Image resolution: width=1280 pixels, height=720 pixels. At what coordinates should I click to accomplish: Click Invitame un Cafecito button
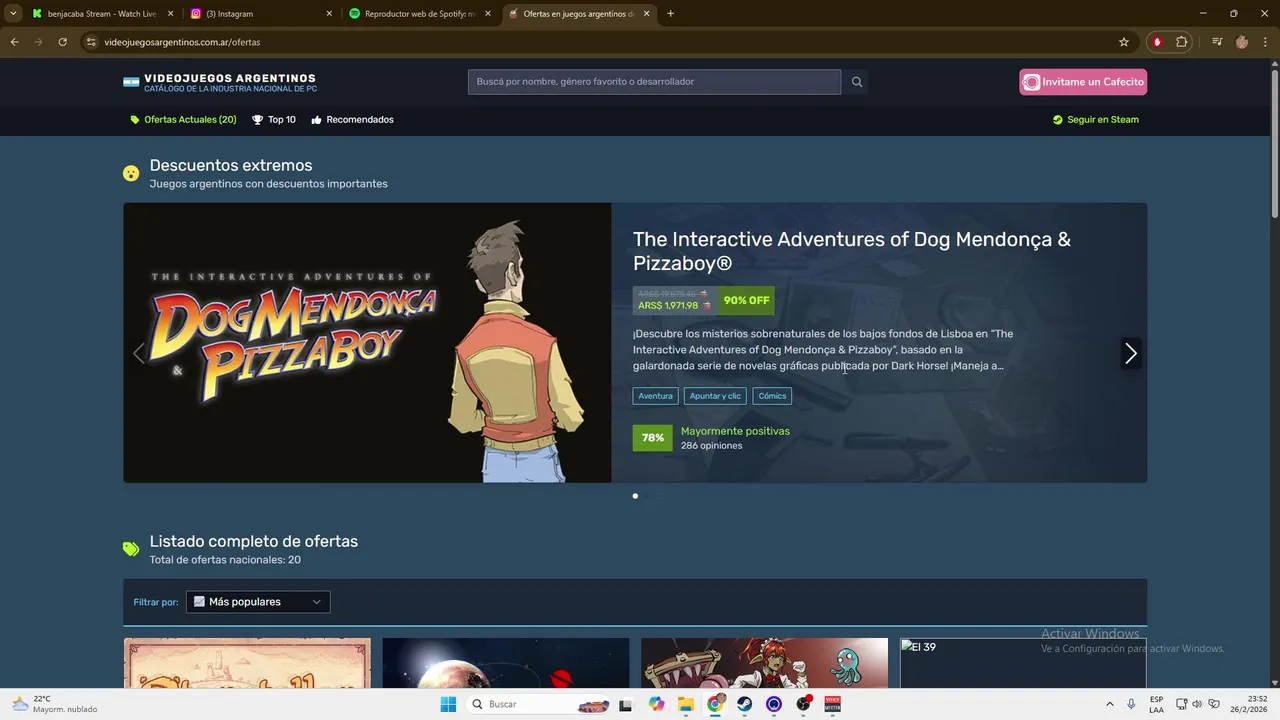pos(1083,82)
